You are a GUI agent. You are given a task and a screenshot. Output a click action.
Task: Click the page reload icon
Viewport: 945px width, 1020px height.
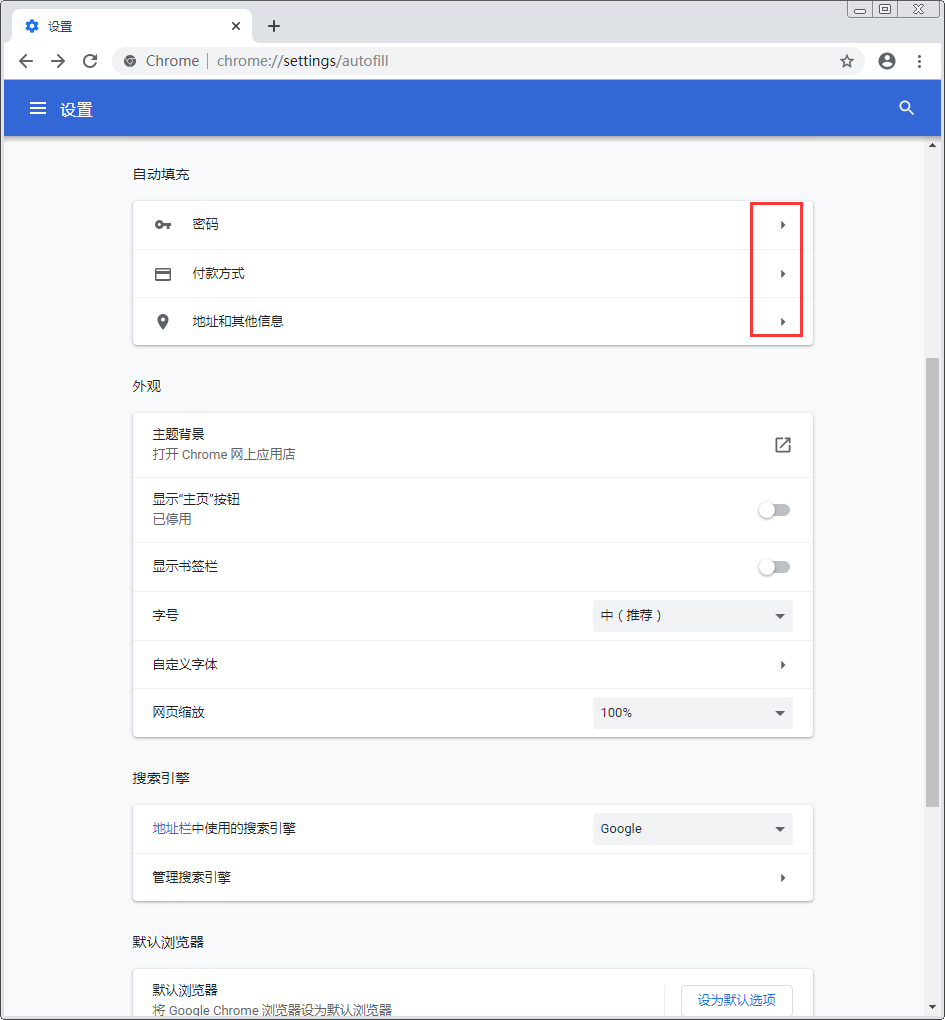(x=90, y=61)
